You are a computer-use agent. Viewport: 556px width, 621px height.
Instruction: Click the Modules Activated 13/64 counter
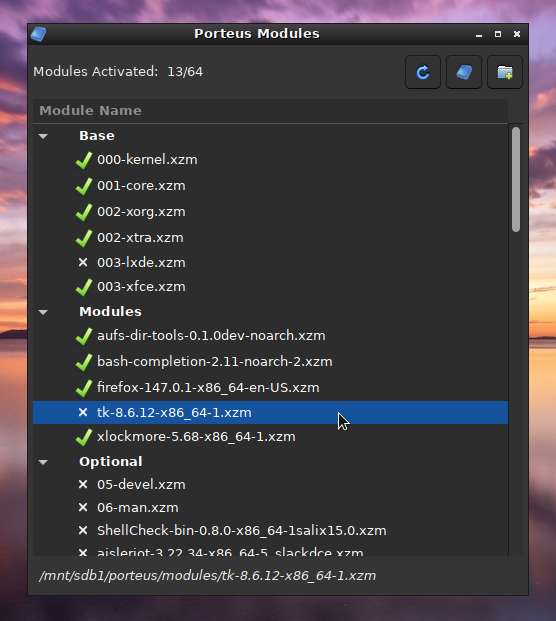(x=118, y=72)
